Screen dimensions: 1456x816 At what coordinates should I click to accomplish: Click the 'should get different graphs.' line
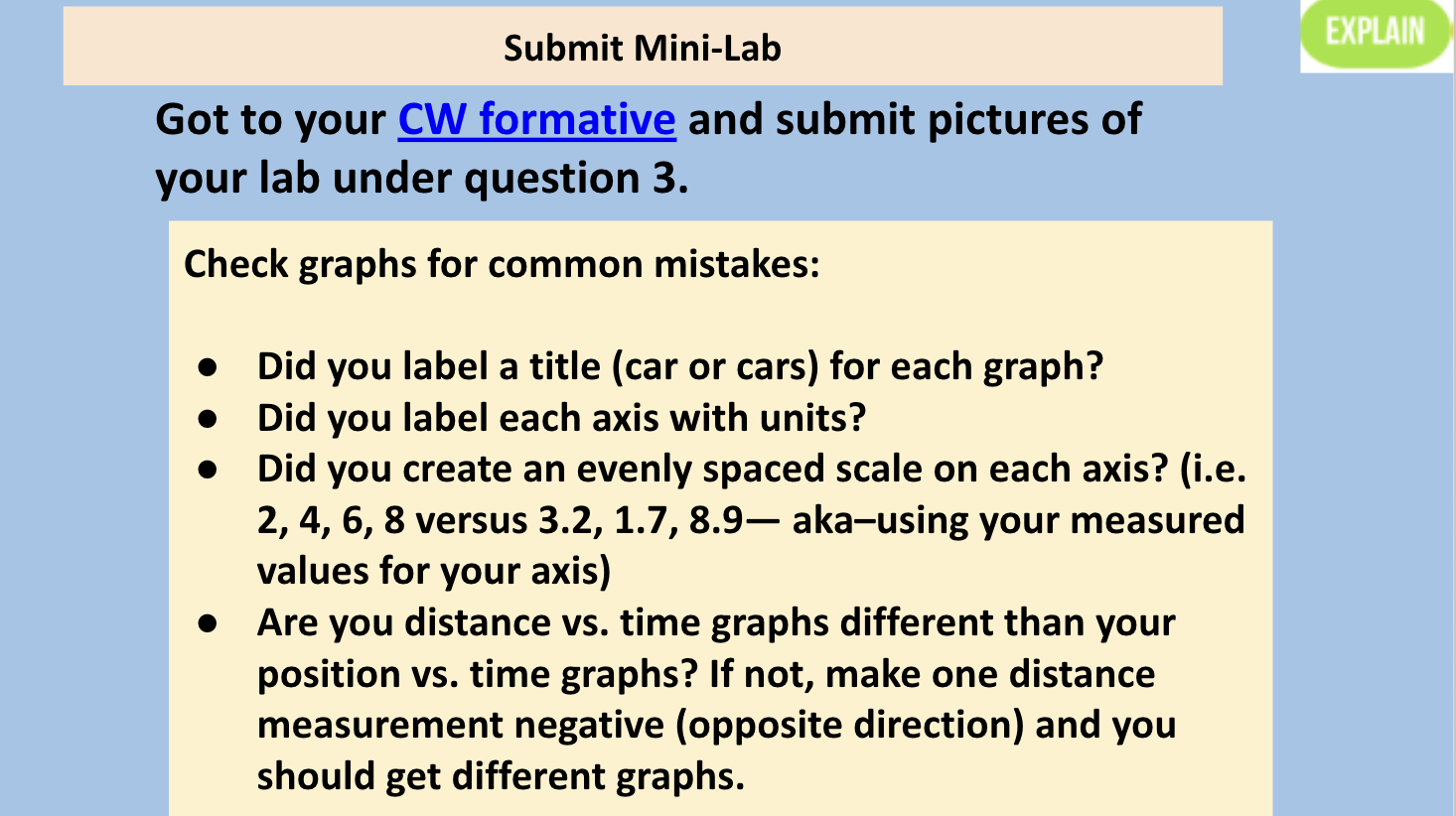point(501,775)
